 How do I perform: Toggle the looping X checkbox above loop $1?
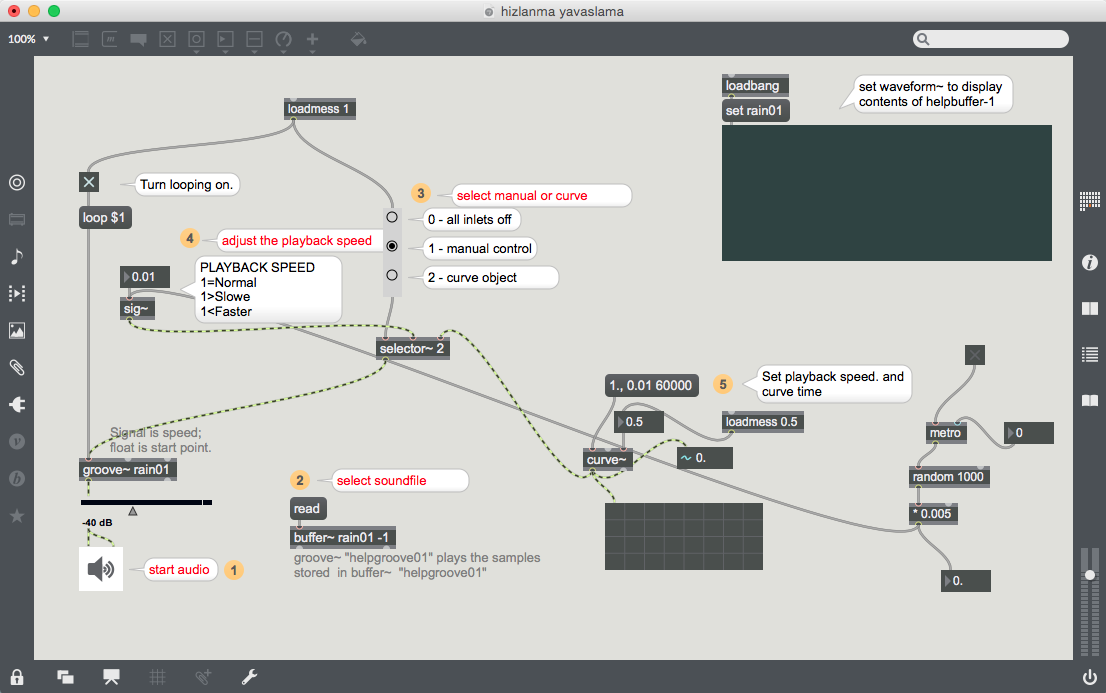coord(90,182)
